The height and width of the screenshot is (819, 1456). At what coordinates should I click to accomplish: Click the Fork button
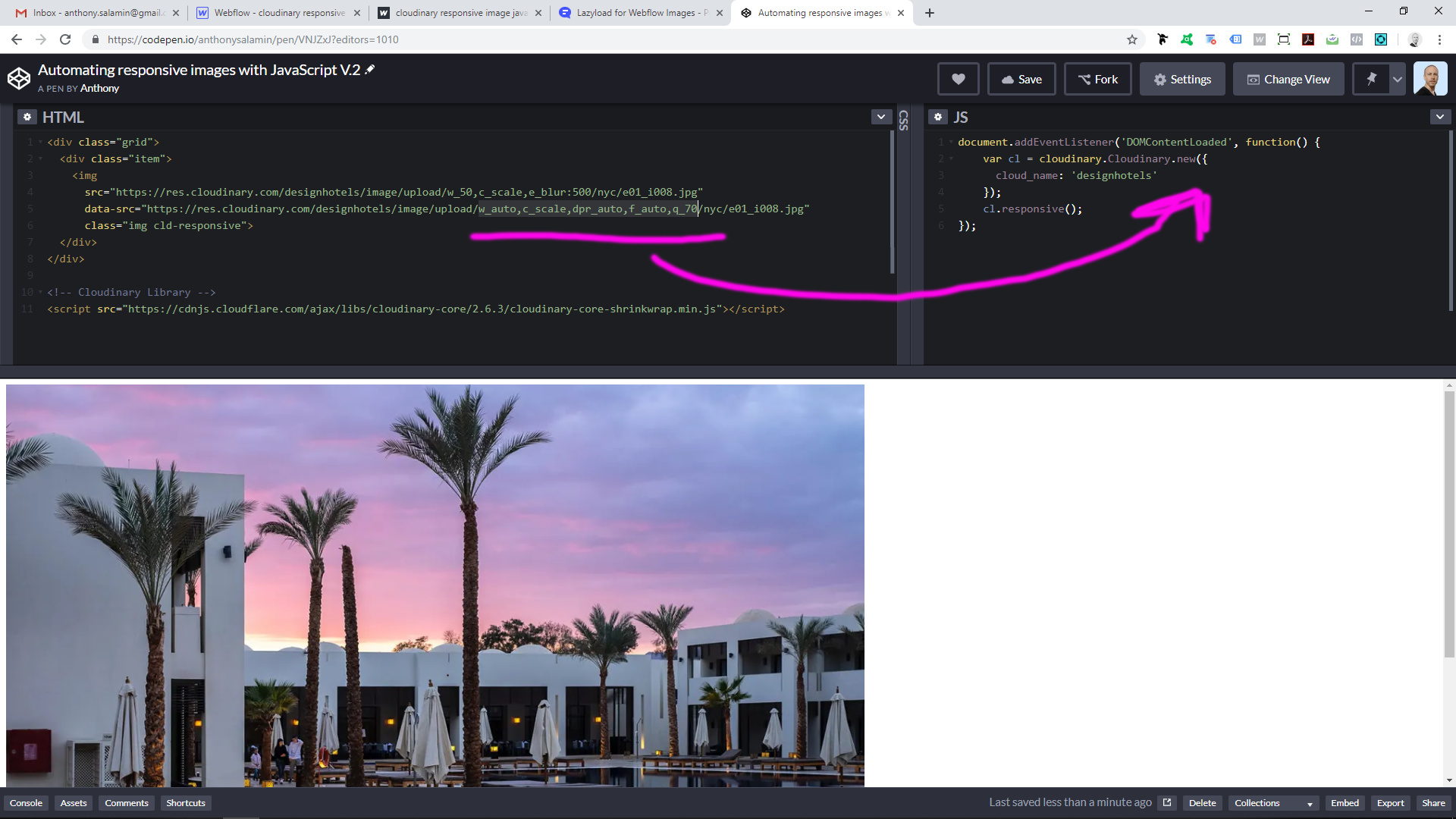(1097, 79)
